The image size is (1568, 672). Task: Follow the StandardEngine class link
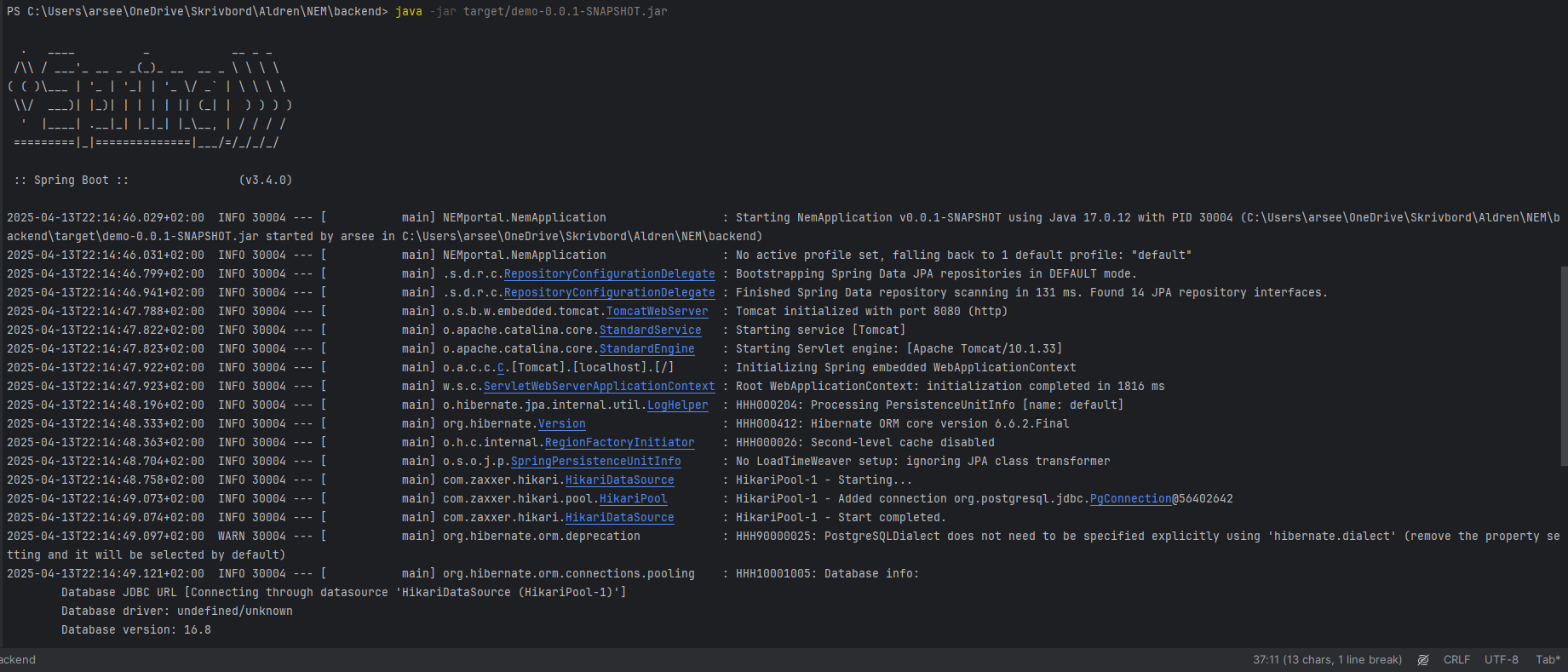(646, 349)
